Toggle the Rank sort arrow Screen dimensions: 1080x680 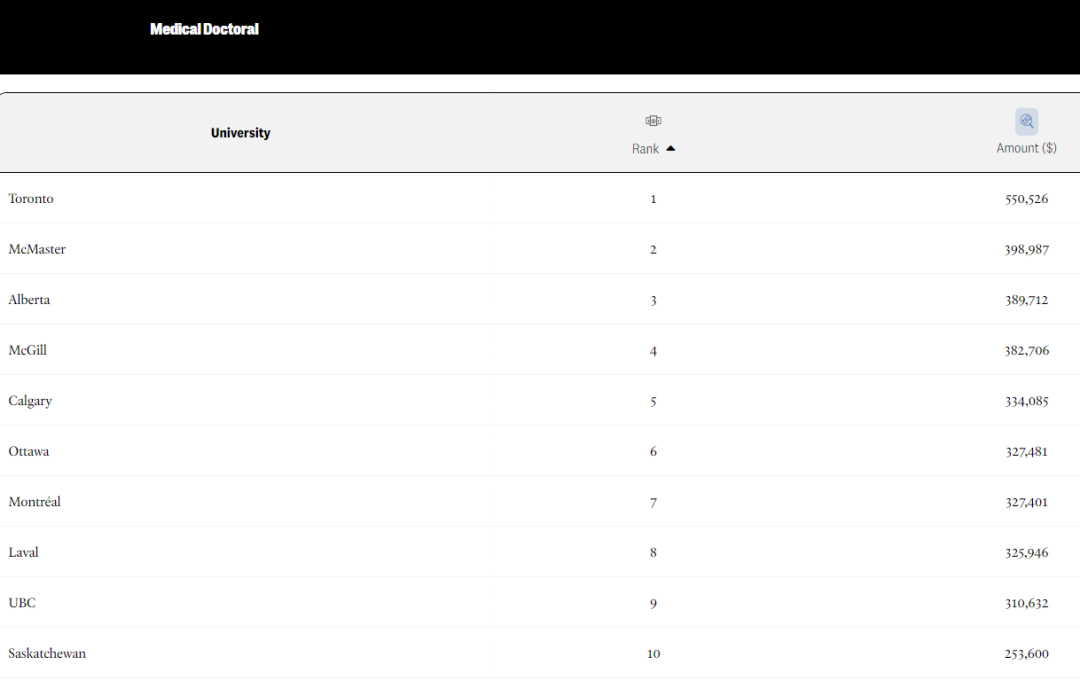pyautogui.click(x=670, y=148)
